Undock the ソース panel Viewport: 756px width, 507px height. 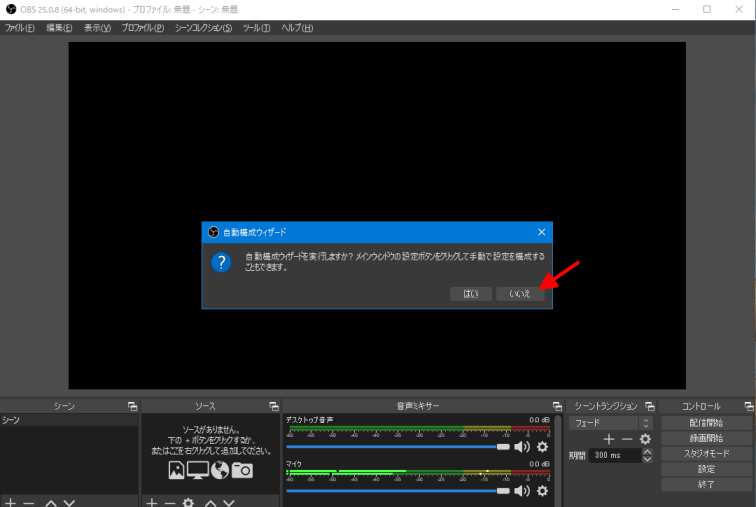(x=273, y=406)
